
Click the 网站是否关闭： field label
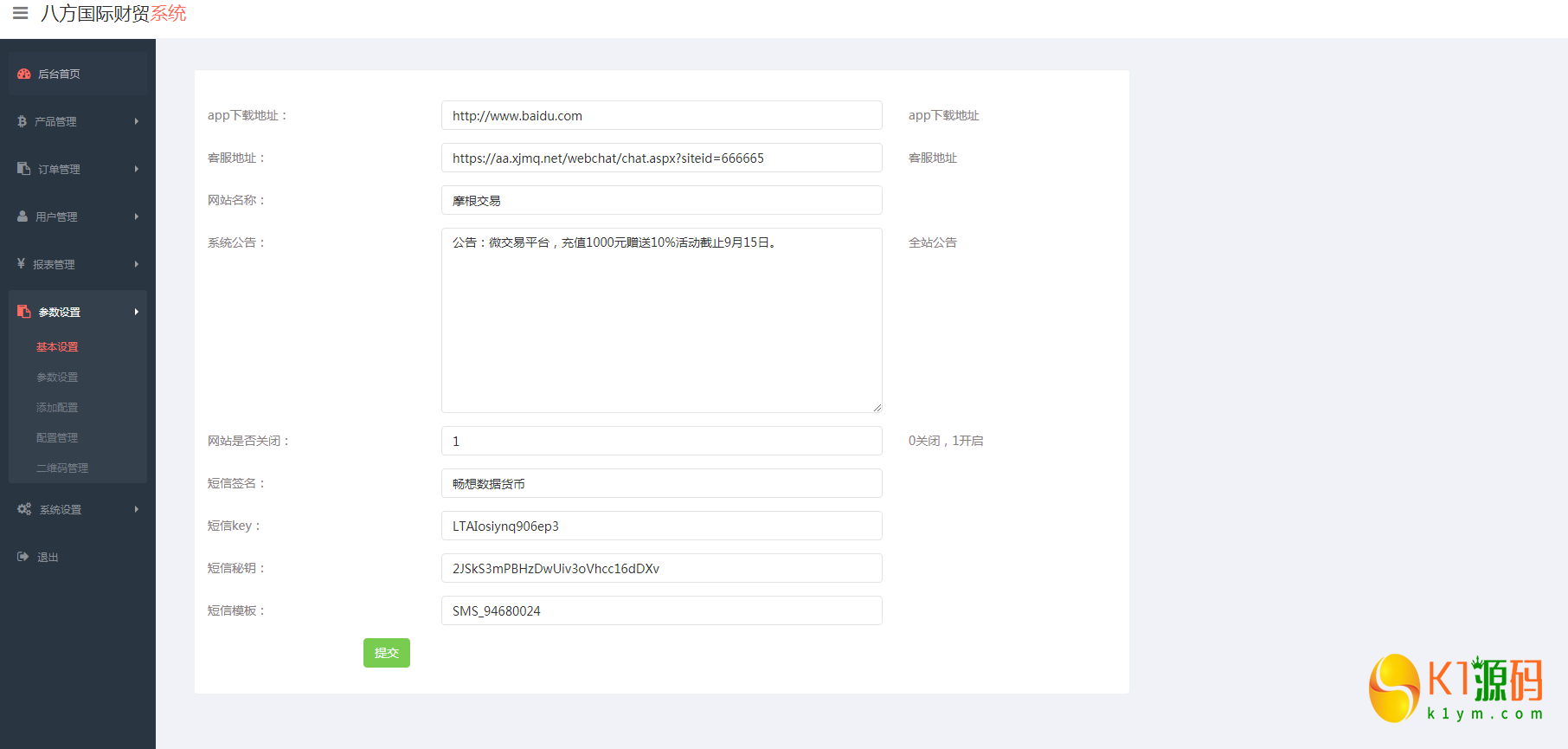(x=248, y=441)
